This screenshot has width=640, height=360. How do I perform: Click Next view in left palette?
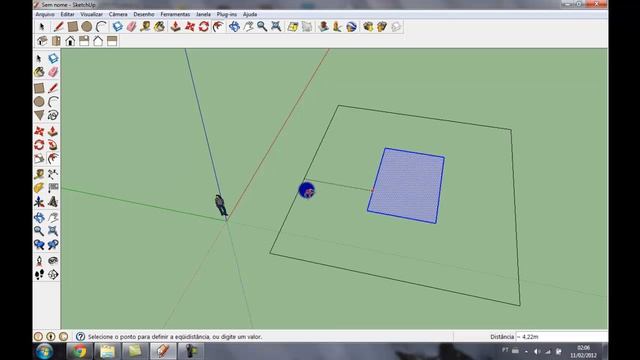pyautogui.click(x=53, y=244)
